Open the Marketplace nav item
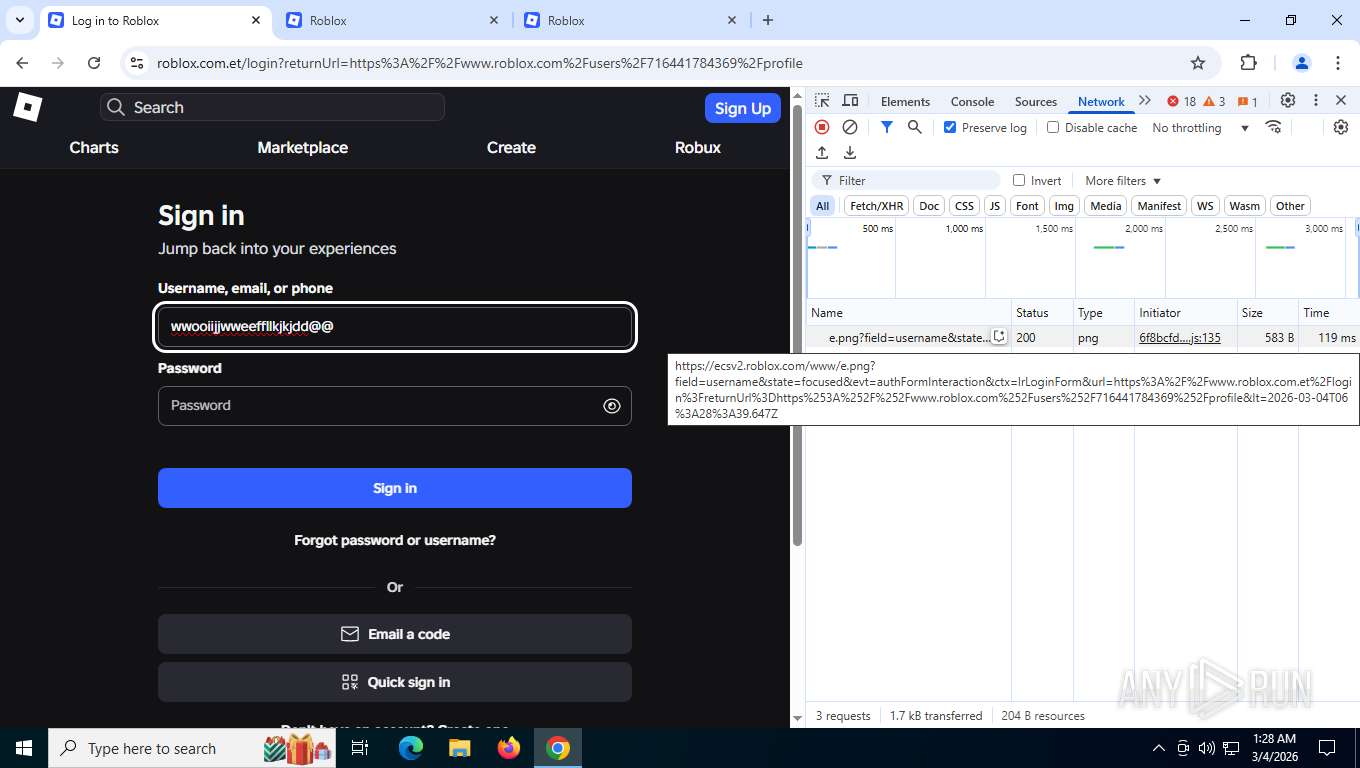1360x768 pixels. point(303,147)
